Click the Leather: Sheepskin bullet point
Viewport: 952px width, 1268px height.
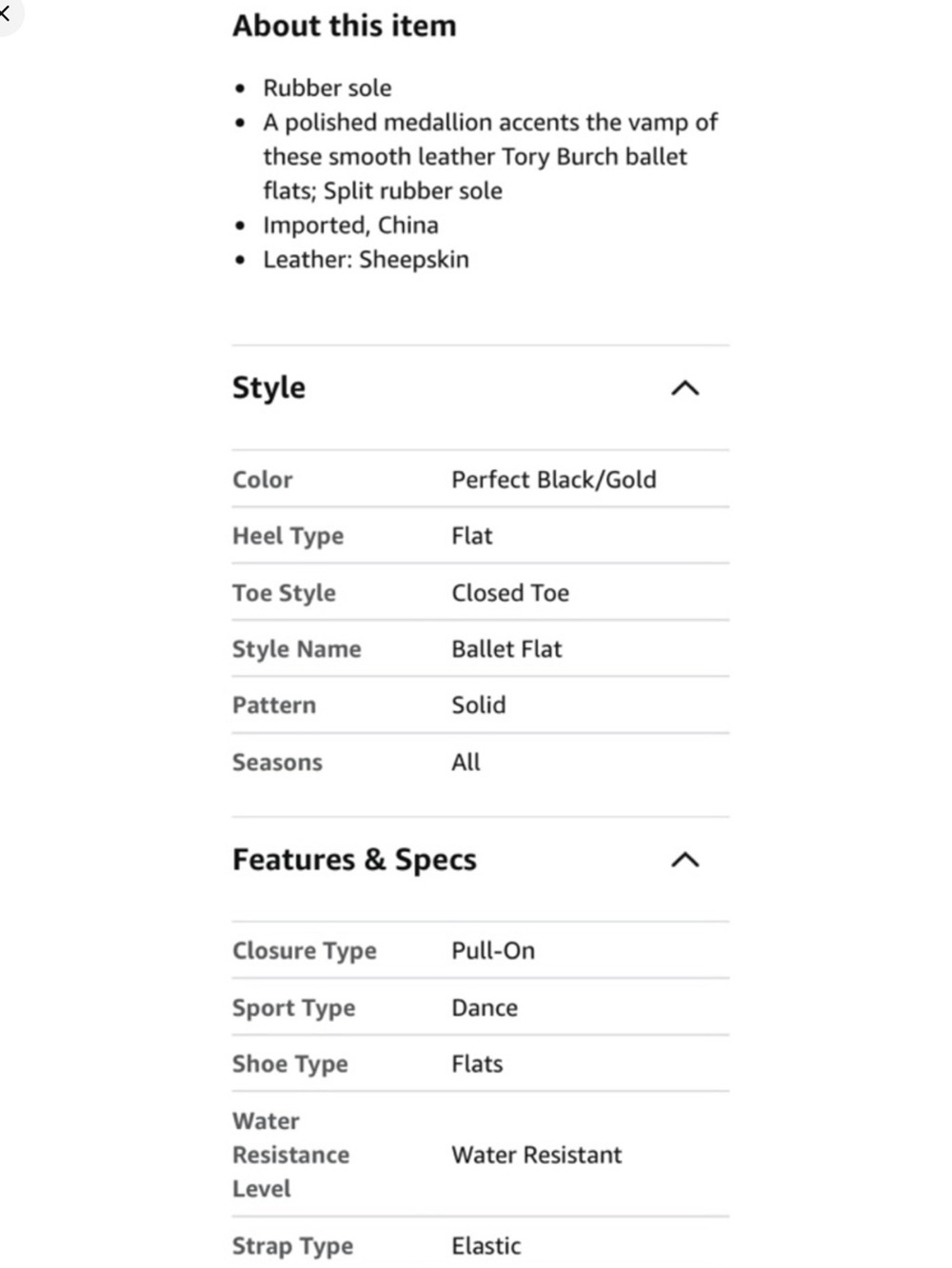[366, 260]
